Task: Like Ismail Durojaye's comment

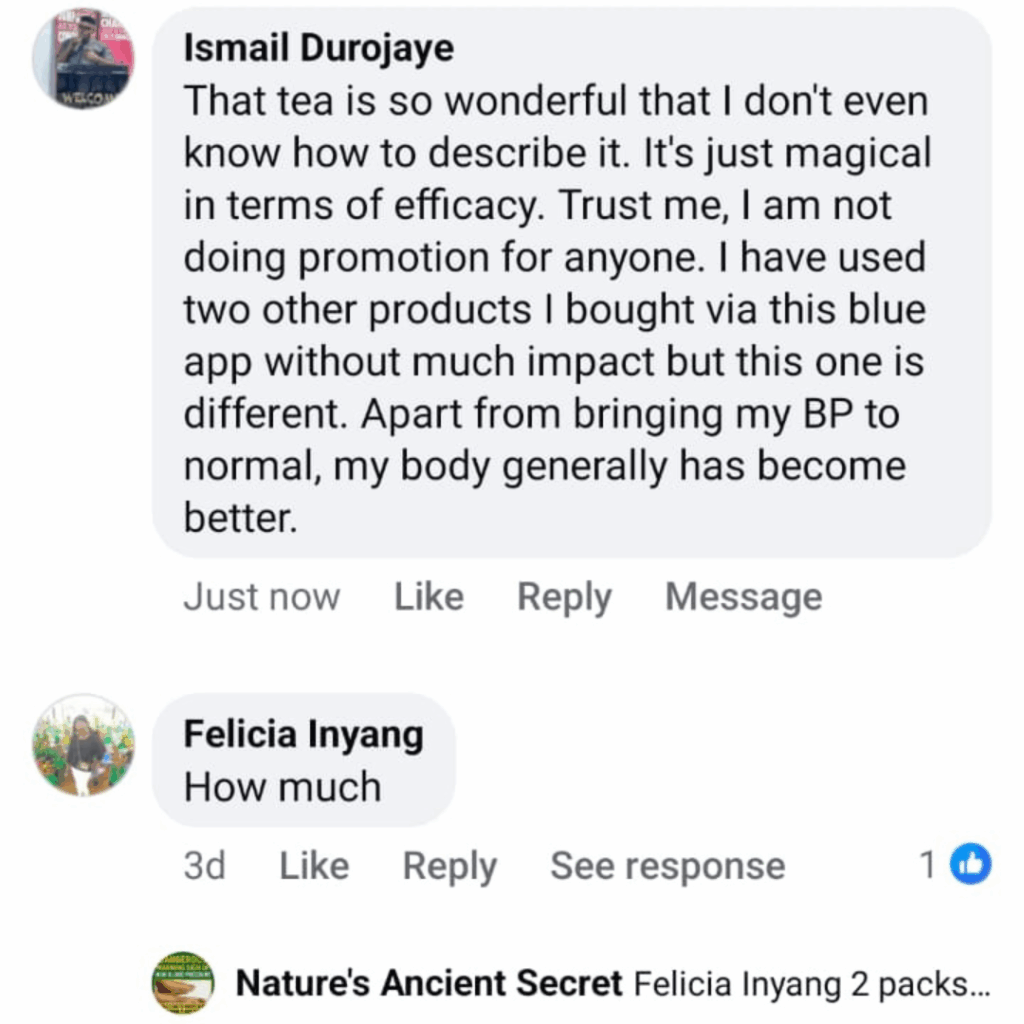Action: (x=428, y=598)
